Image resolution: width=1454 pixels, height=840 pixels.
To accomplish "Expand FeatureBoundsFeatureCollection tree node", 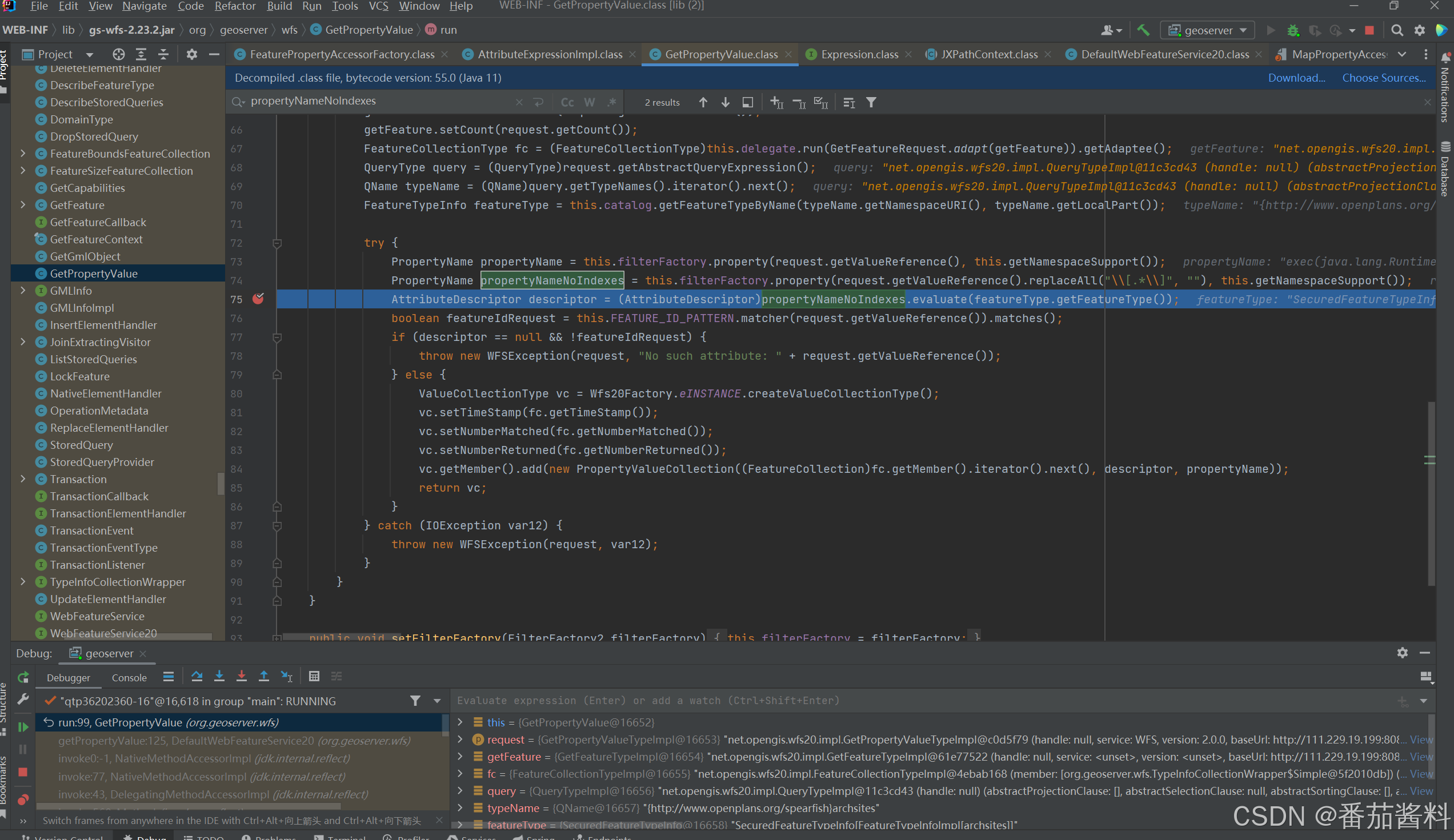I will [x=22, y=154].
